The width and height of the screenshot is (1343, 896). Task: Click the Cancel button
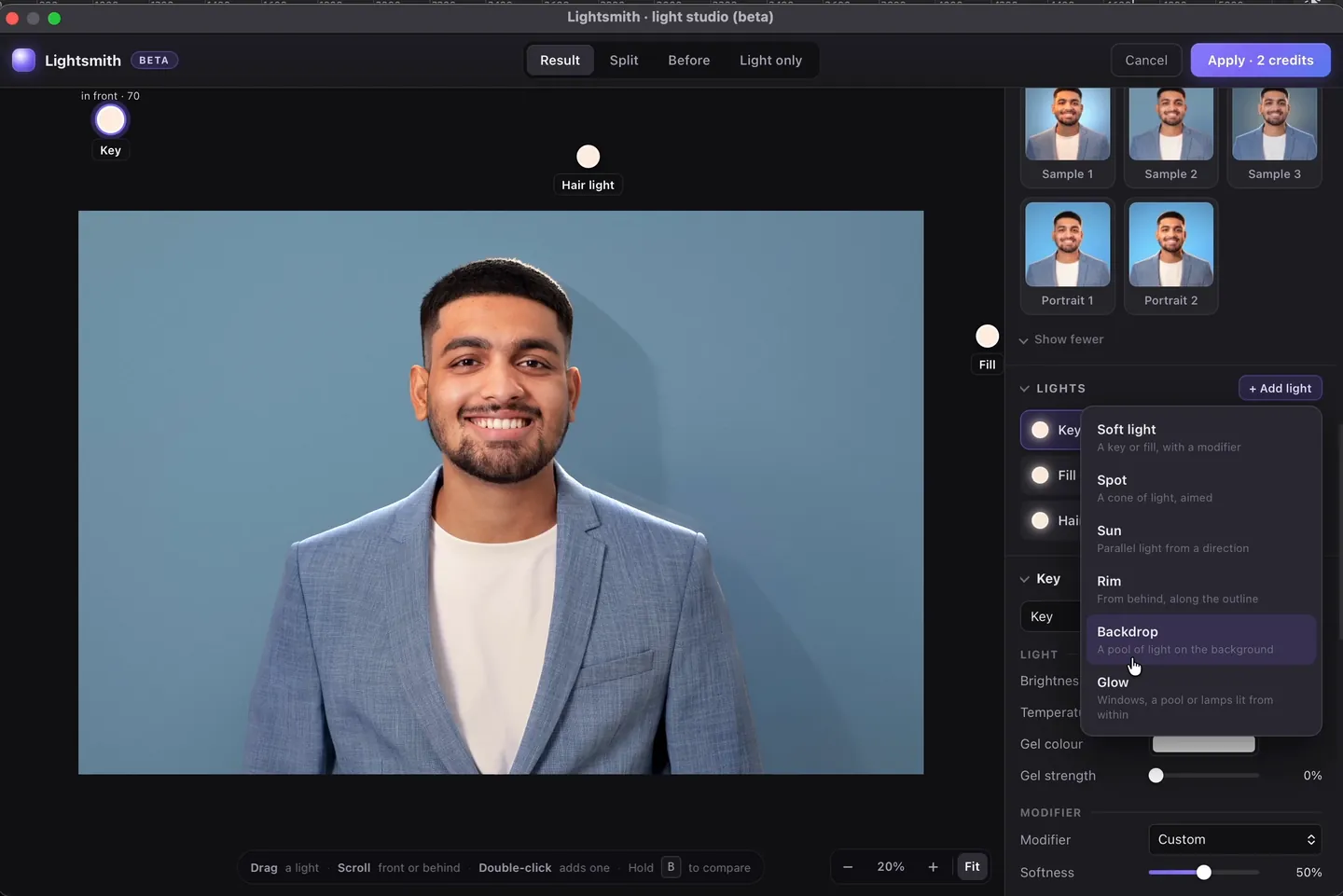coord(1146,61)
